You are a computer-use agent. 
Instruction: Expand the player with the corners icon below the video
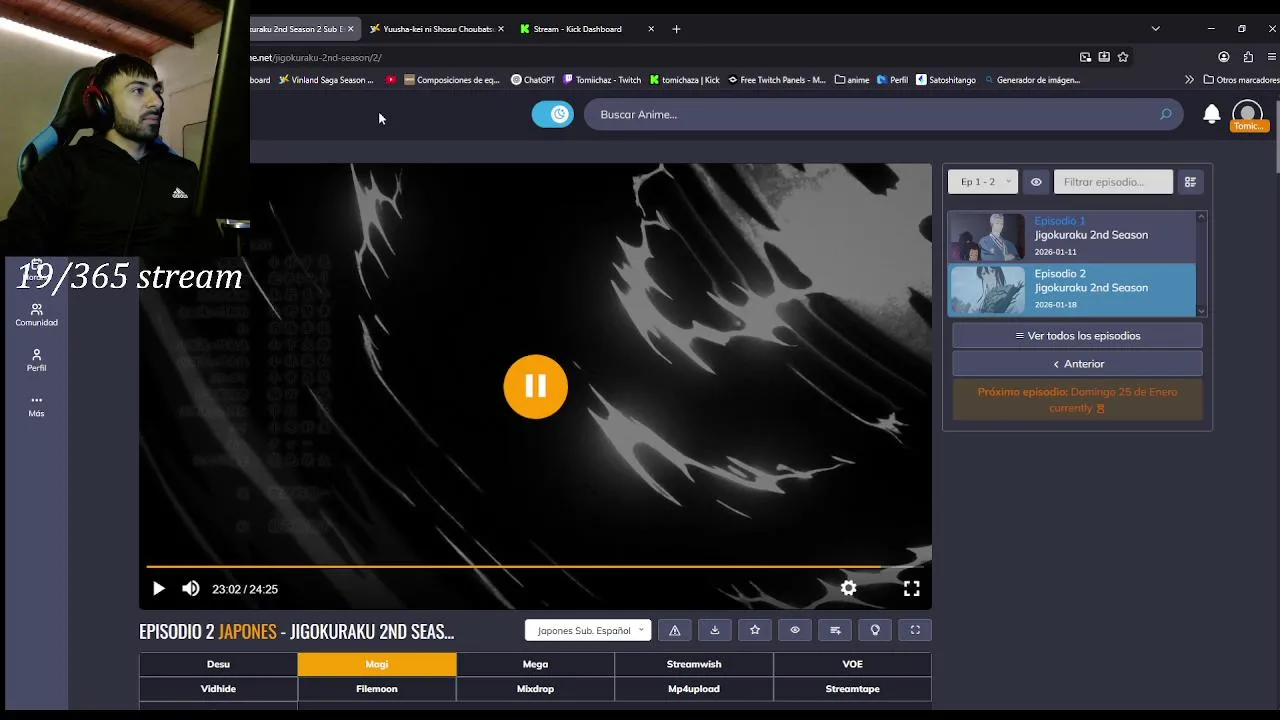point(915,630)
